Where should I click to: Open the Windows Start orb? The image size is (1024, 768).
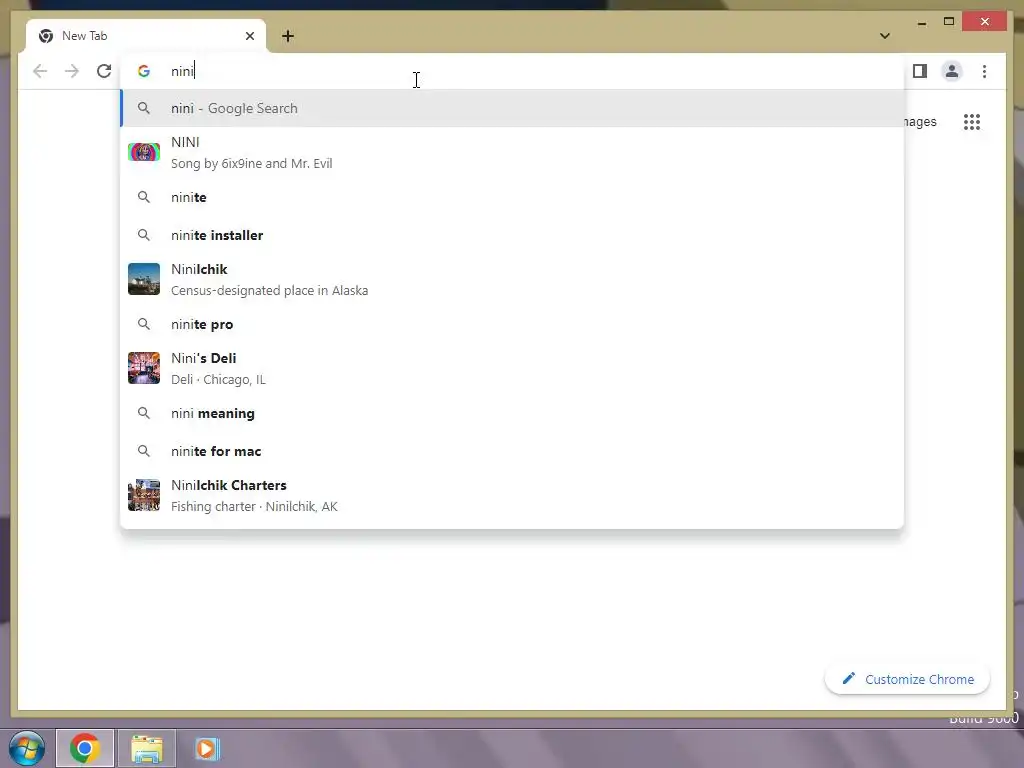27,748
